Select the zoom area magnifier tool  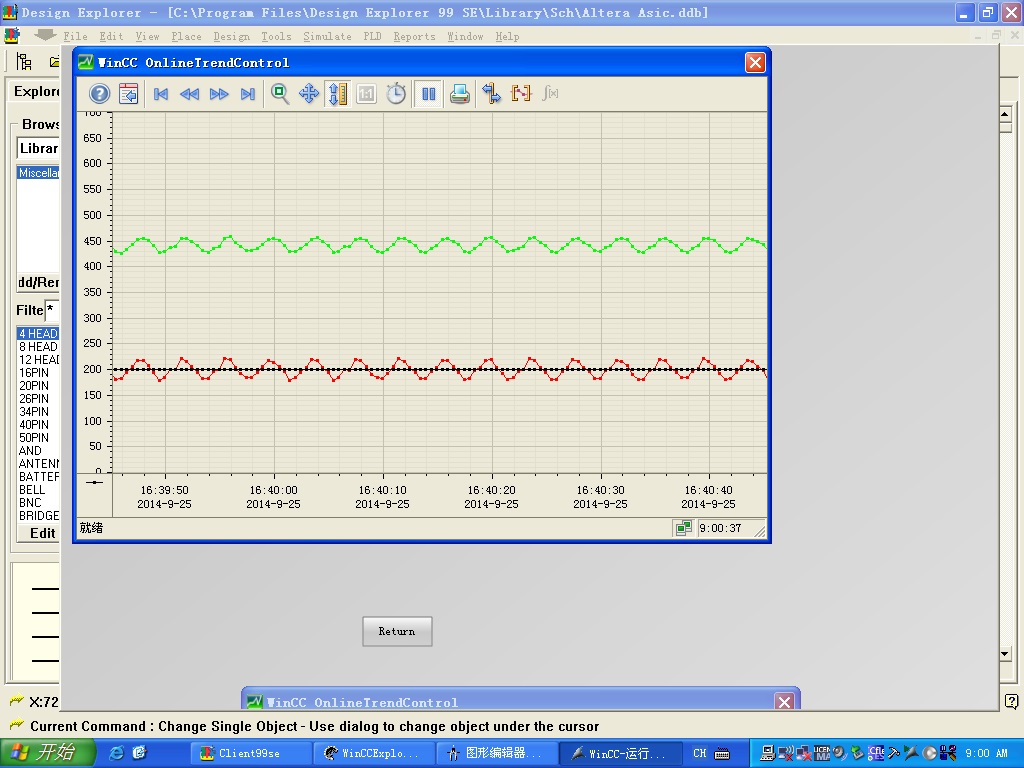[280, 94]
